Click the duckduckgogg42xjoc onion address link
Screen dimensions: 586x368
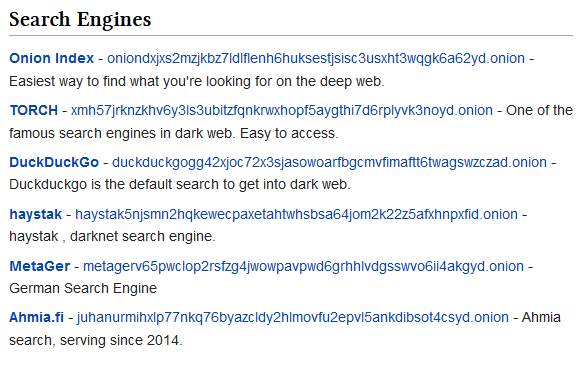click(x=329, y=163)
